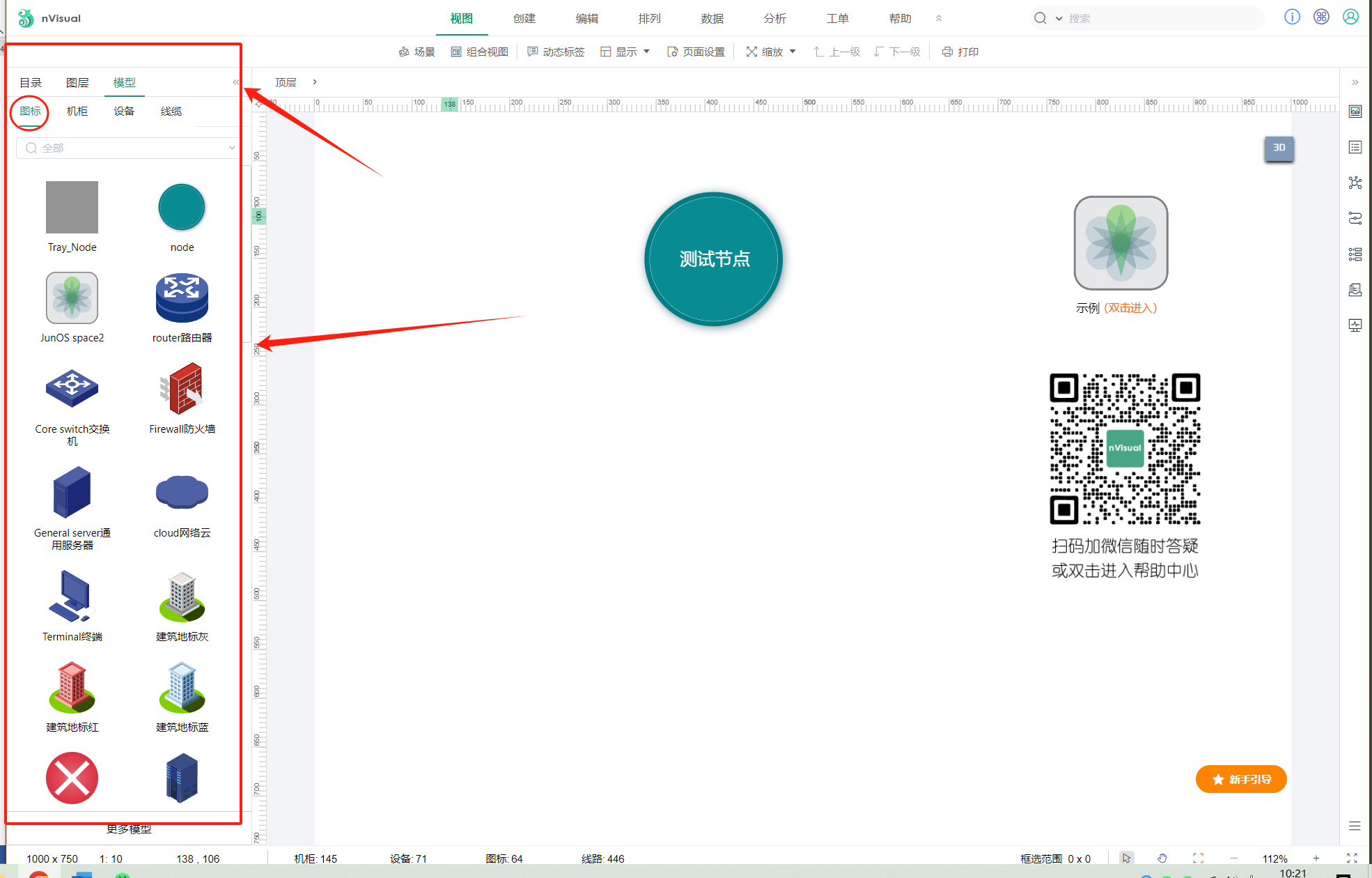Click the 更多模型 more models link
1372x878 pixels.
pos(129,829)
